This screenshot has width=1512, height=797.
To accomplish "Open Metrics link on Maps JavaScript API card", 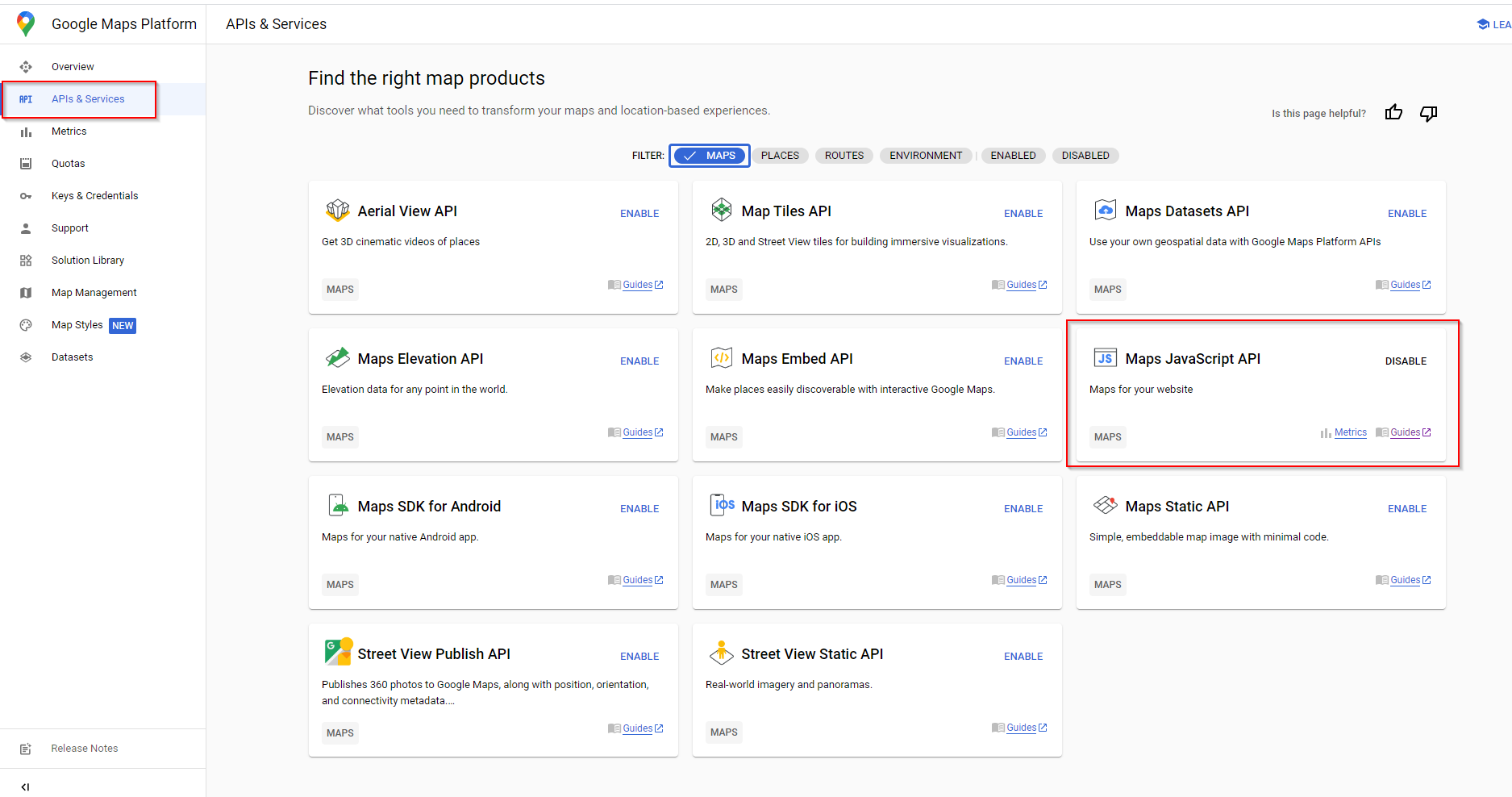I will pyautogui.click(x=1350, y=432).
